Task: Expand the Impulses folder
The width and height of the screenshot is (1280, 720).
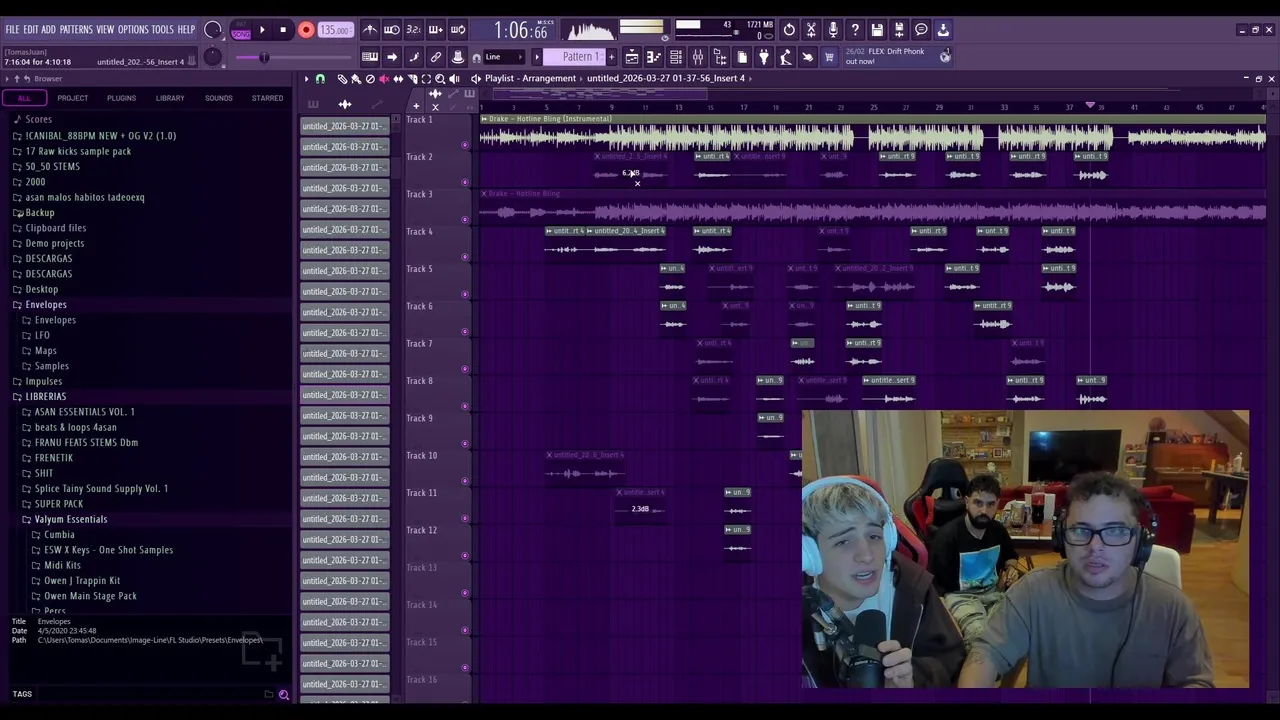Action: (x=43, y=381)
